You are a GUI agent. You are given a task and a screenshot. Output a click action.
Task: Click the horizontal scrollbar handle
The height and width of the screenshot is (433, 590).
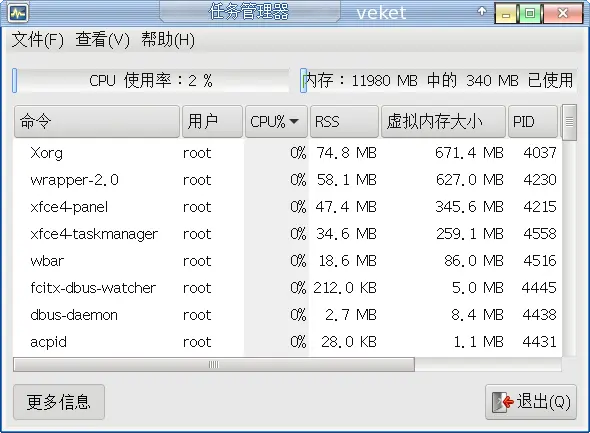tap(214, 365)
